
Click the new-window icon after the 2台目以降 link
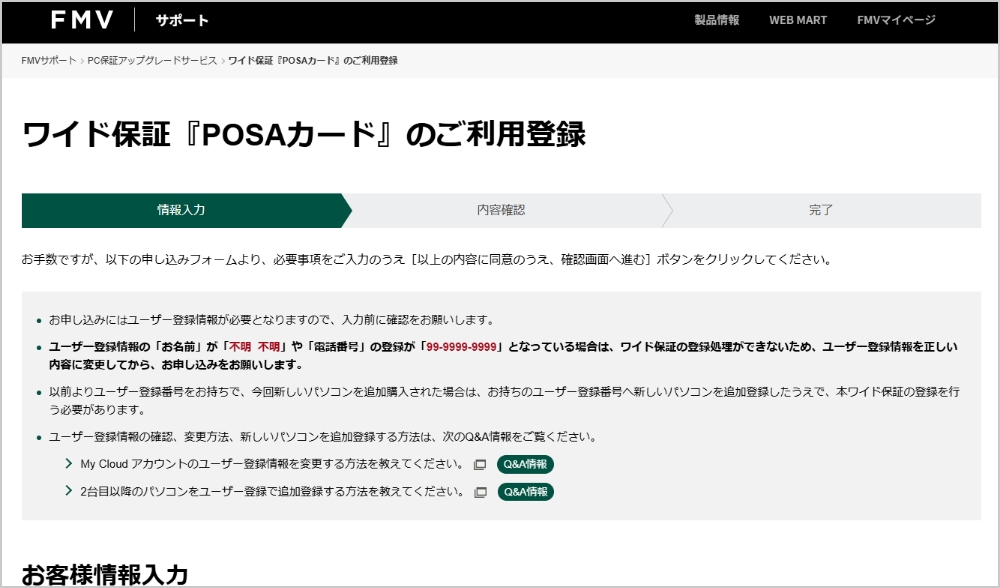point(480,492)
